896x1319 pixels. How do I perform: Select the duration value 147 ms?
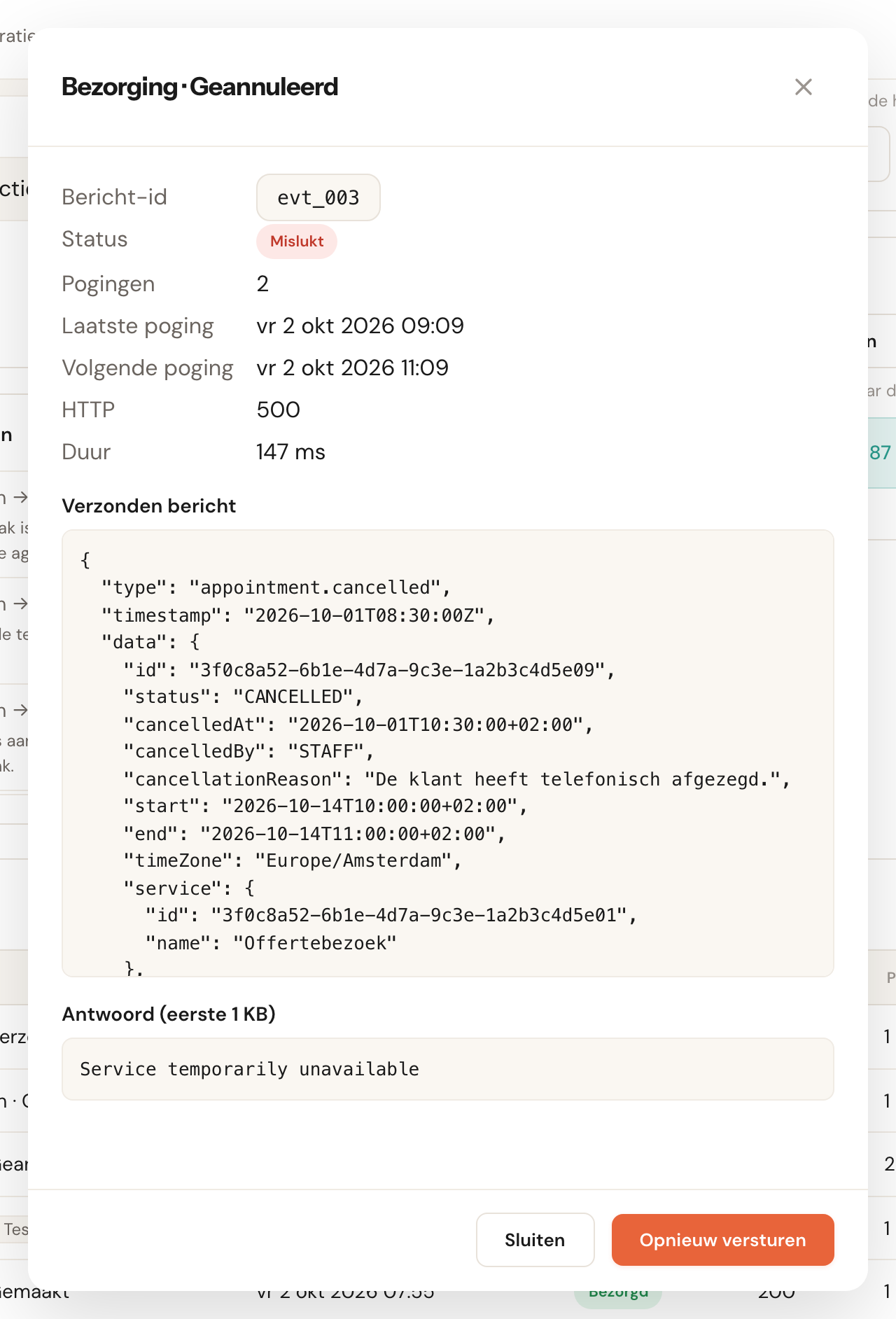(290, 452)
